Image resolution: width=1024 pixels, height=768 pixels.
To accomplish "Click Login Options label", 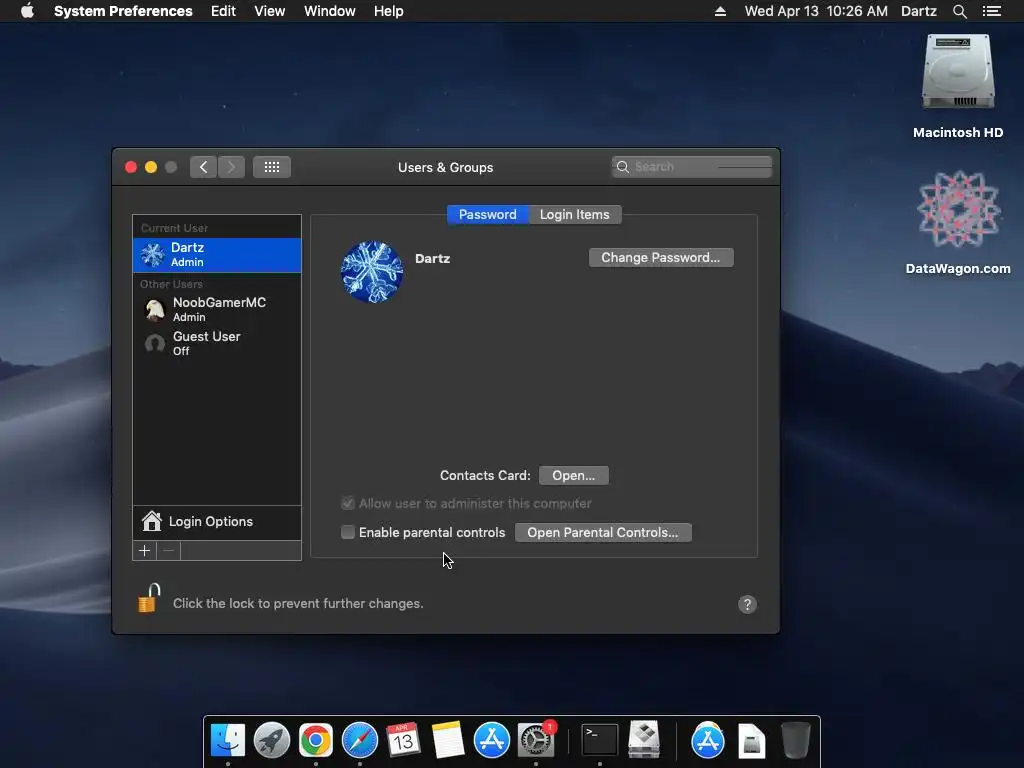I will 211,521.
